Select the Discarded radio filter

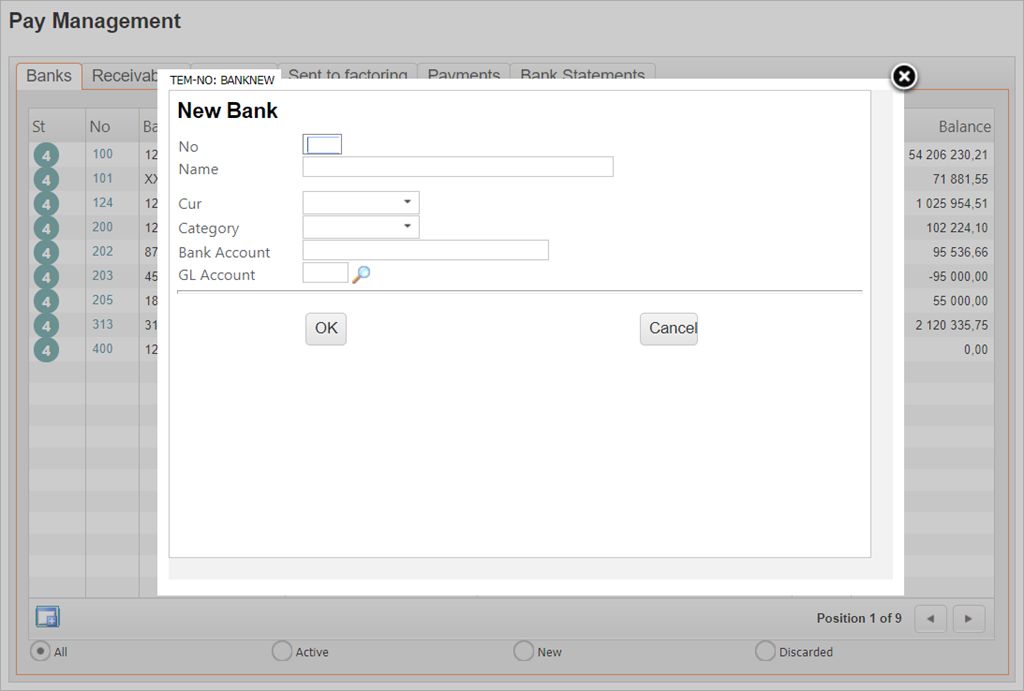point(765,651)
